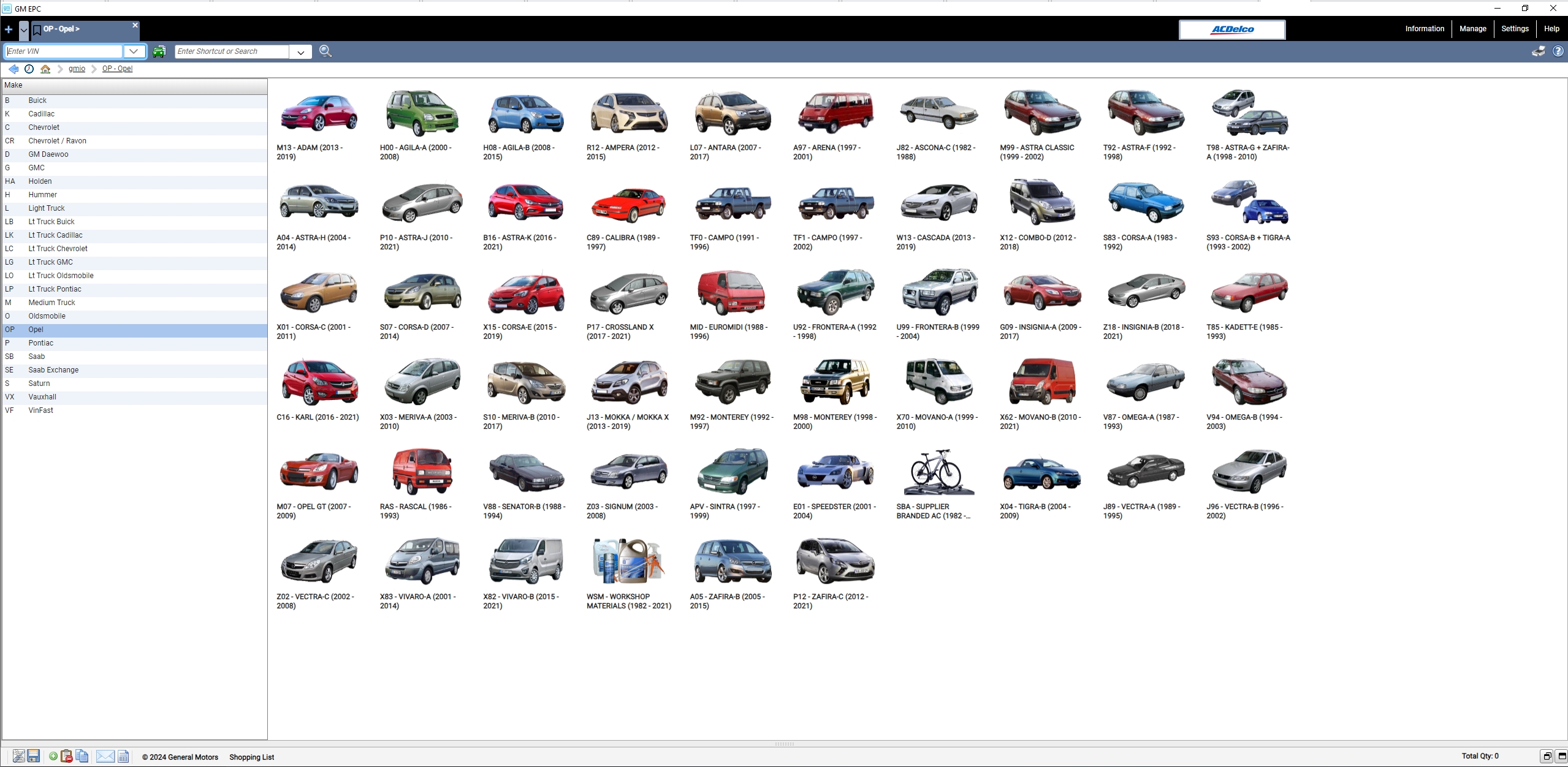Open the Help menu
This screenshot has height=767, width=1568.
tap(1551, 29)
